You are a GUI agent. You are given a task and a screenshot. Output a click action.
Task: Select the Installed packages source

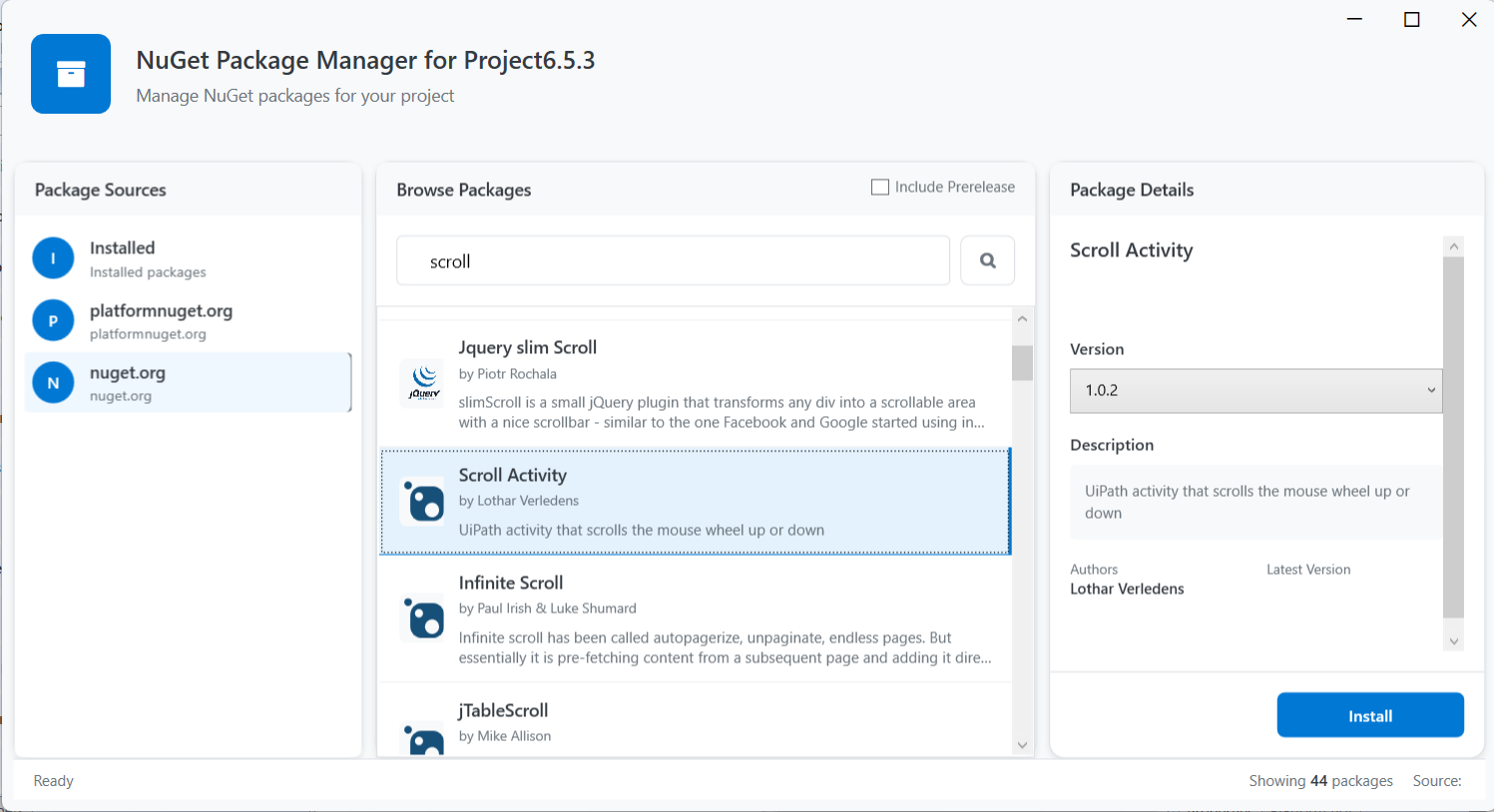pyautogui.click(x=188, y=258)
